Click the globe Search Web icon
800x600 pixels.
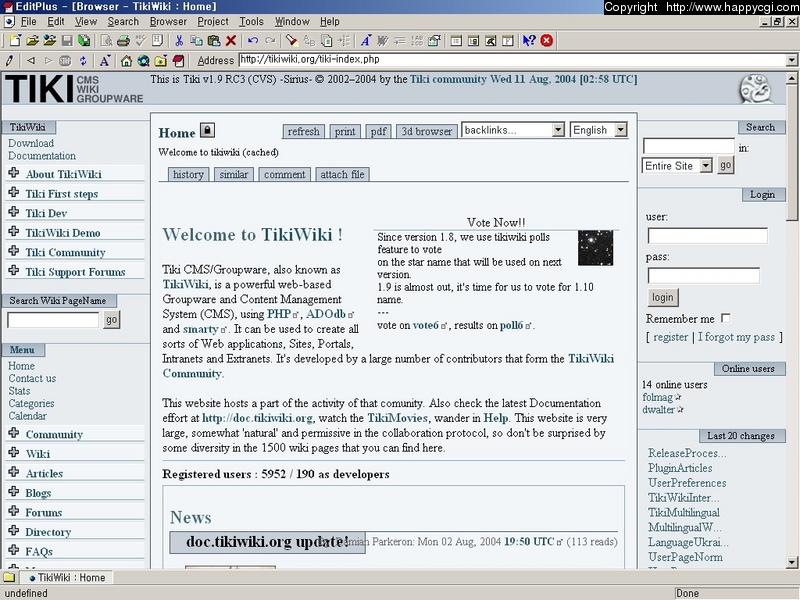click(x=143, y=61)
